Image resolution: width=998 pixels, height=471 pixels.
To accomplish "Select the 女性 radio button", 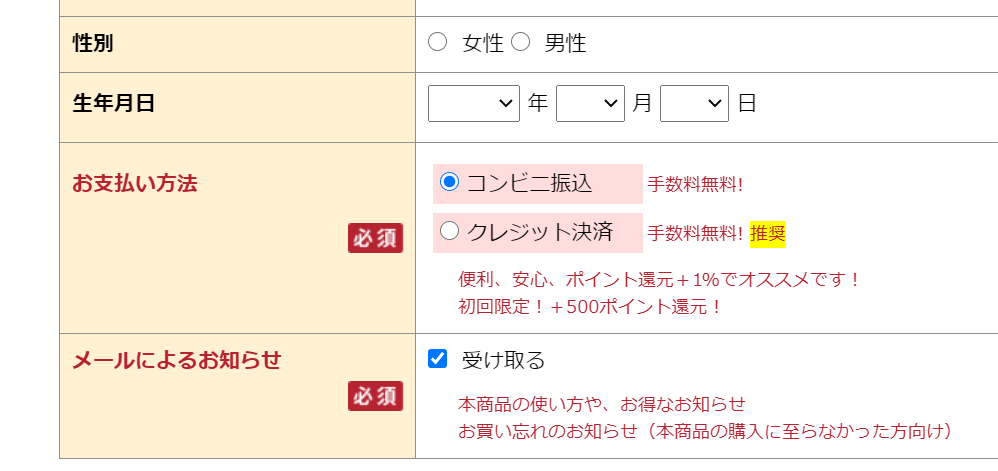I will click(437, 43).
